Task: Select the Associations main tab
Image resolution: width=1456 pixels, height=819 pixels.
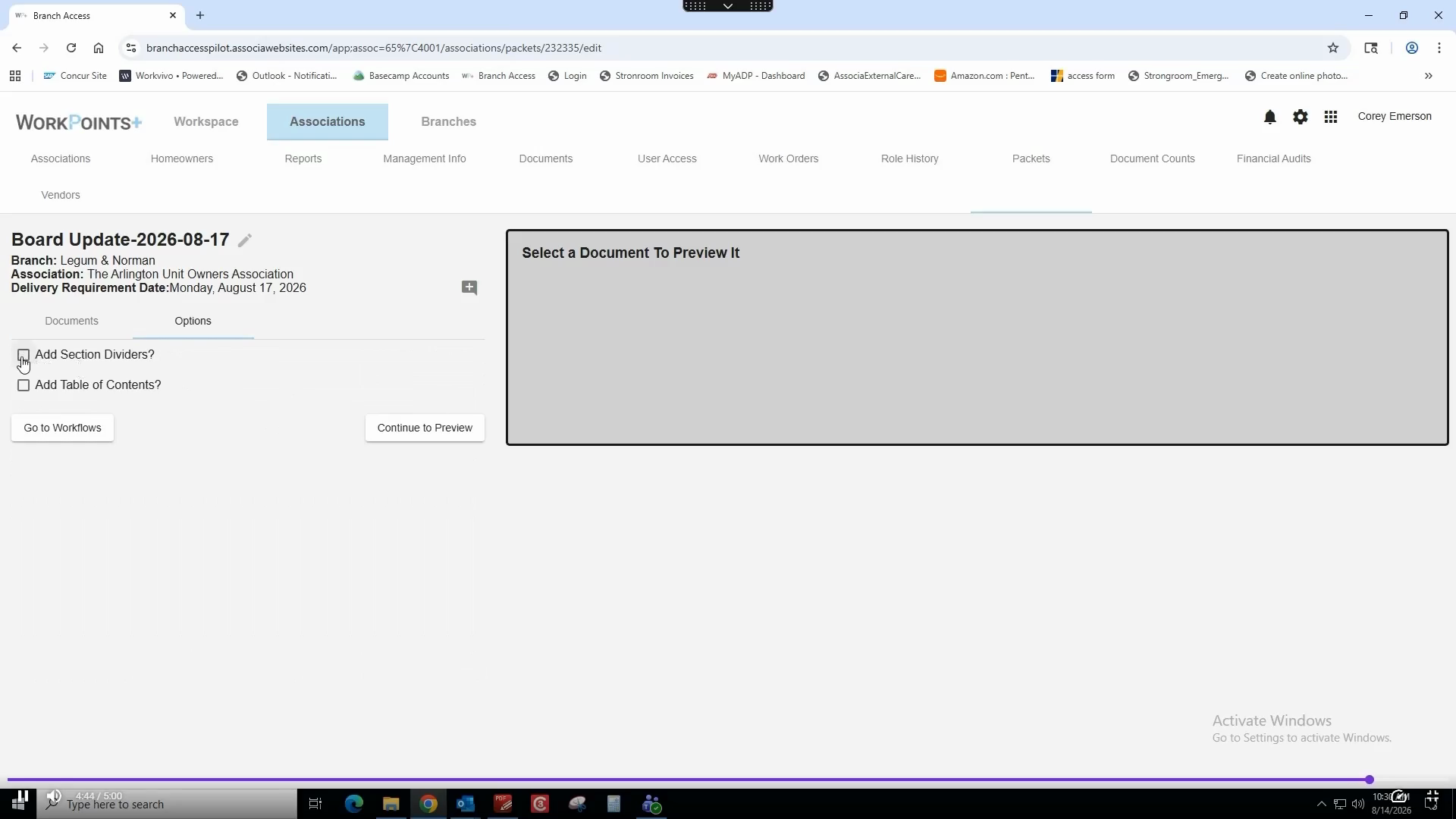Action: coord(328,121)
